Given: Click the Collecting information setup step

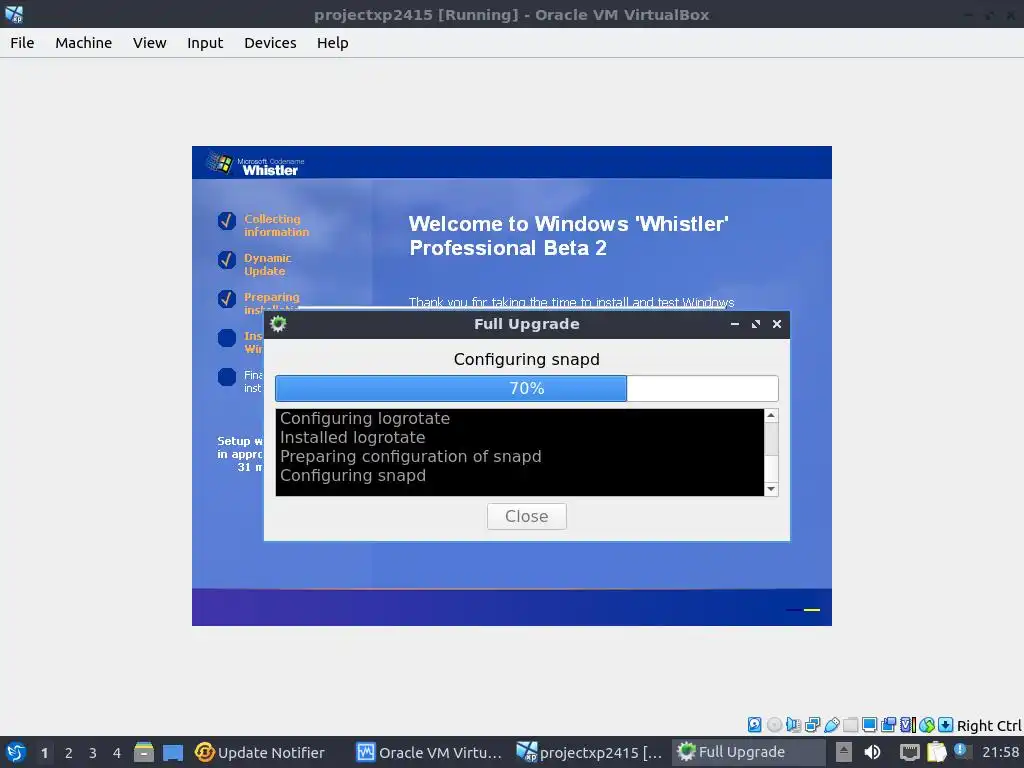Looking at the screenshot, I should (x=276, y=225).
